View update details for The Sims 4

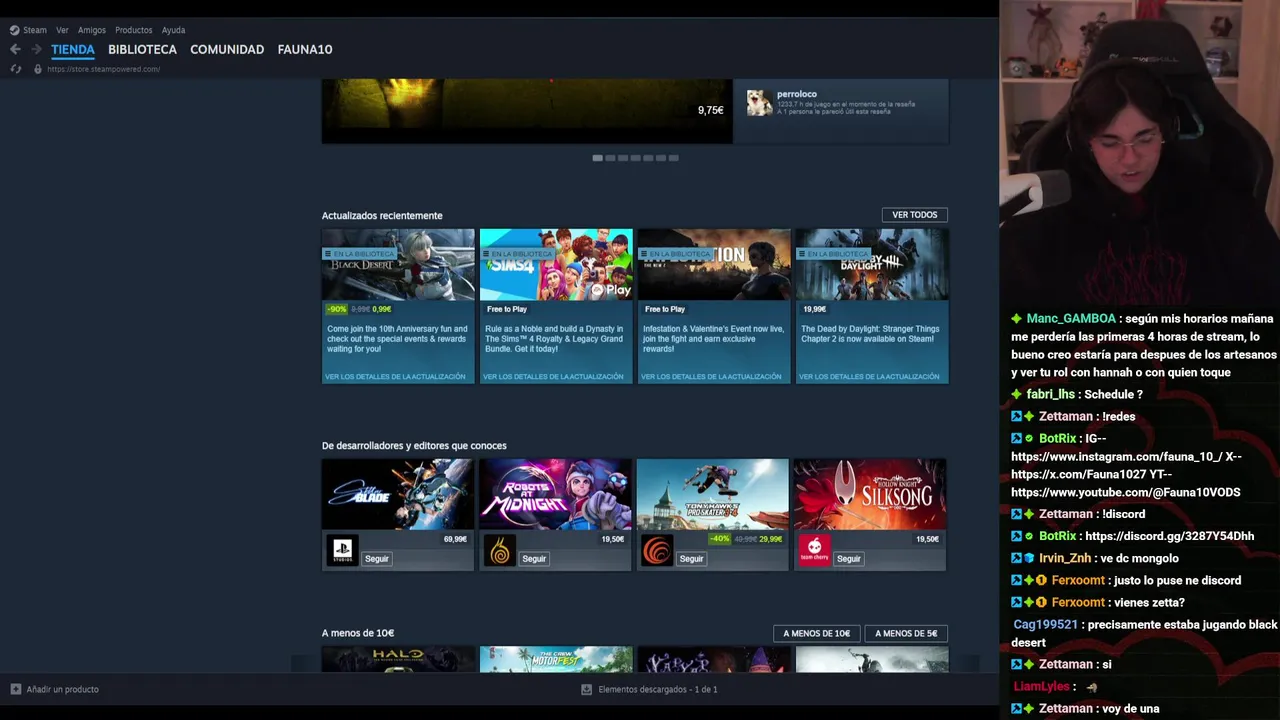[x=554, y=376]
